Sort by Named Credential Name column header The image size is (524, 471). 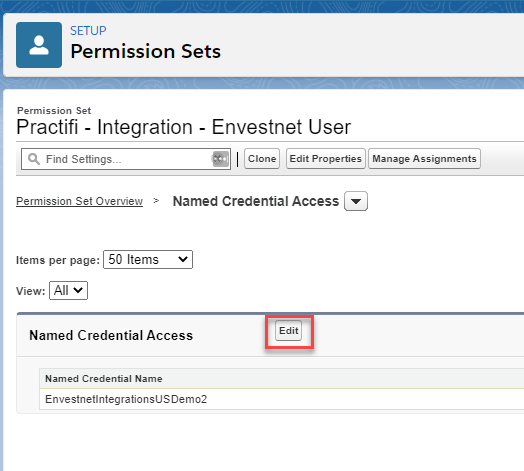[104, 379]
